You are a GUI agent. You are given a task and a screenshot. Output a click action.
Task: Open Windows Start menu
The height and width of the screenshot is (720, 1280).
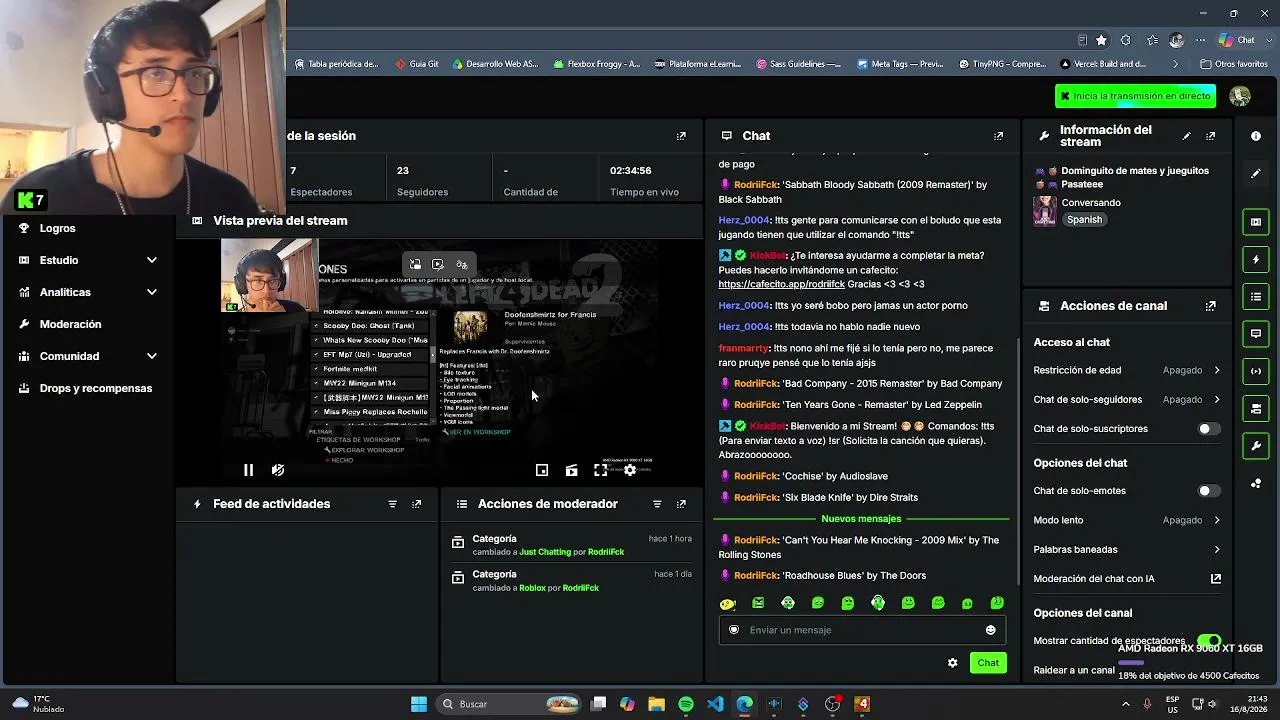[419, 704]
